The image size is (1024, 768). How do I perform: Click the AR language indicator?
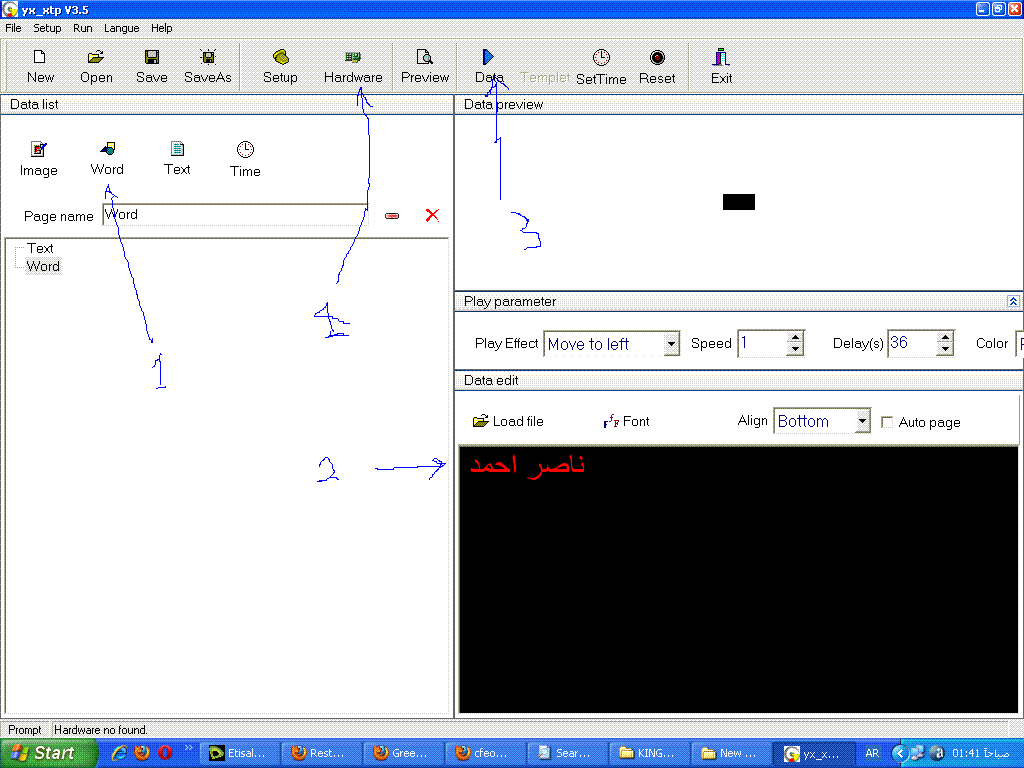pos(872,753)
